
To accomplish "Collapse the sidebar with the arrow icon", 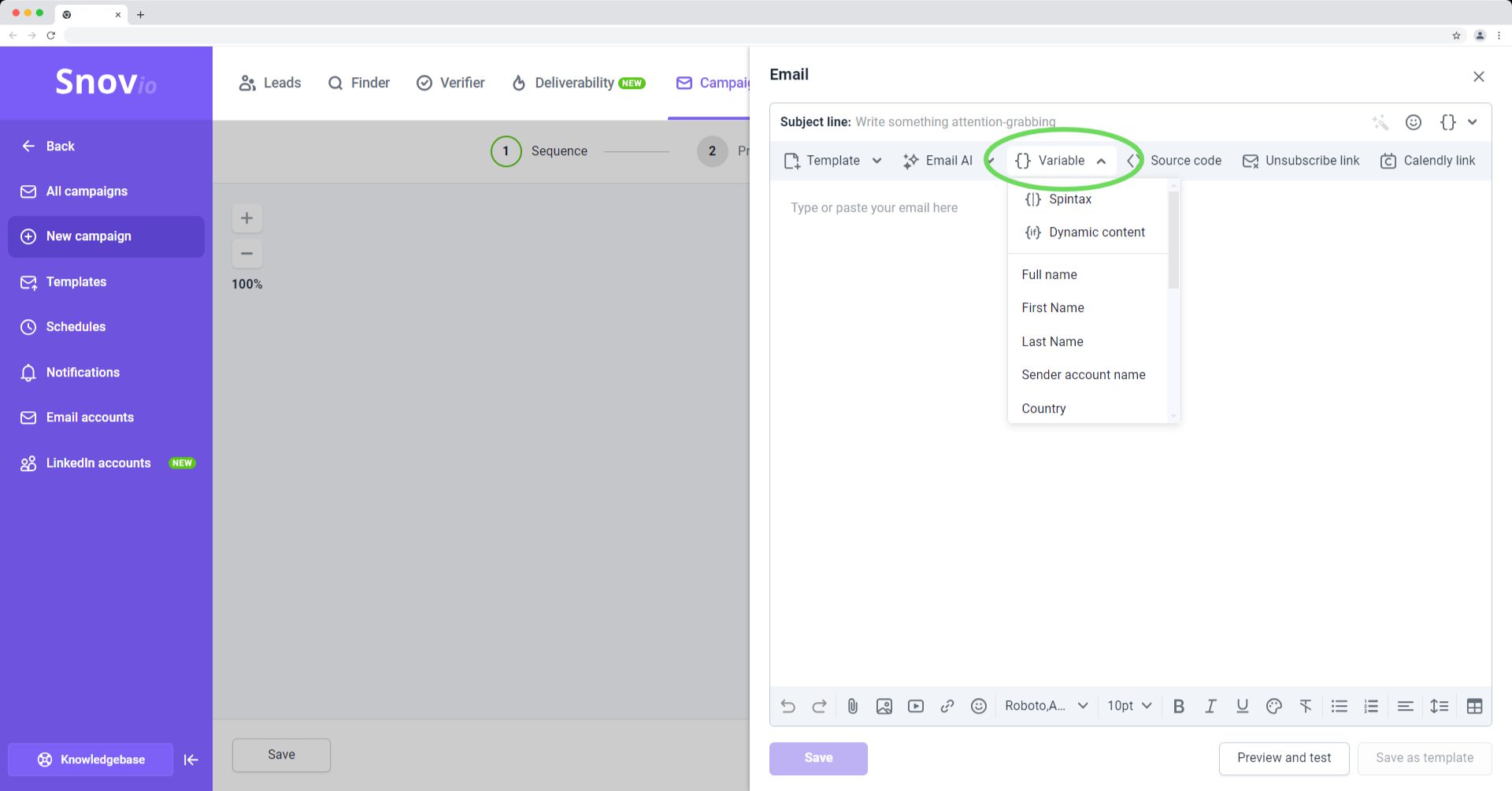I will tap(191, 759).
